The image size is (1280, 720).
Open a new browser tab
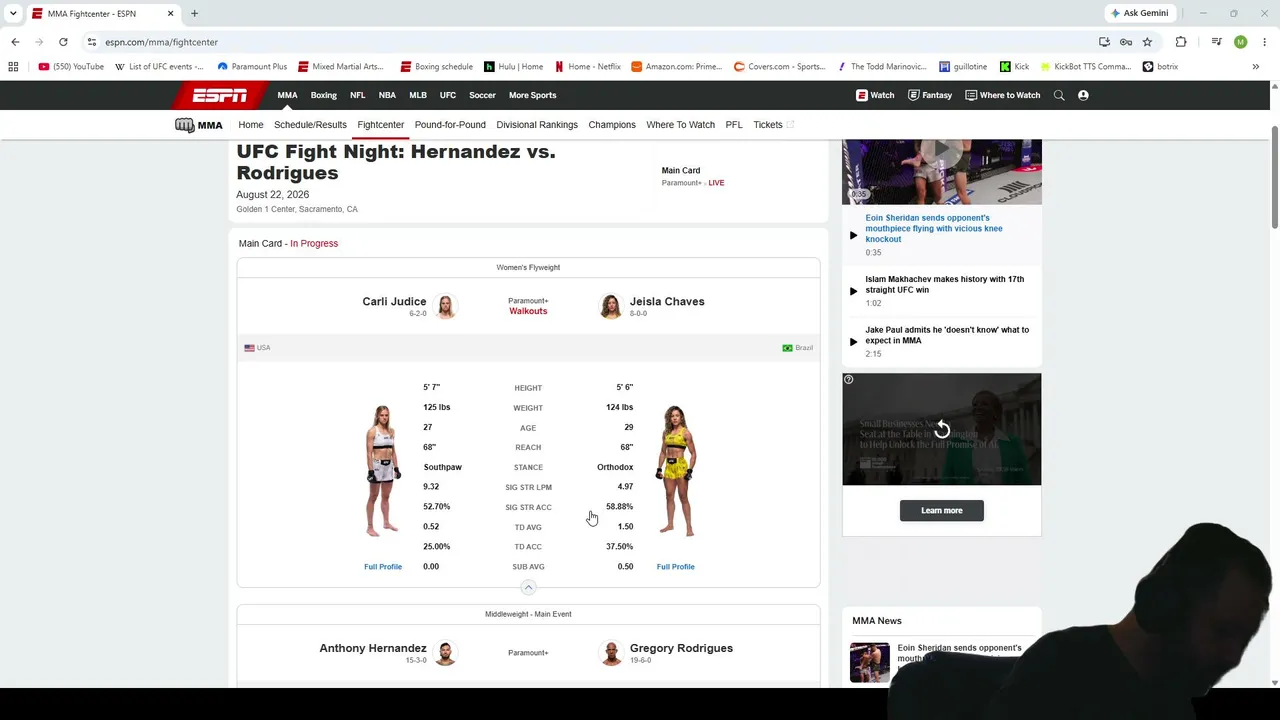194,14
